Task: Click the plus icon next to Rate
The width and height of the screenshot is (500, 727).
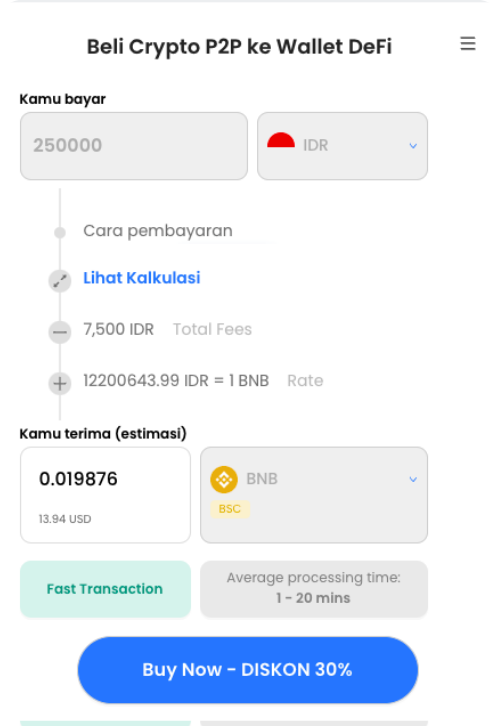Action: coord(60,383)
